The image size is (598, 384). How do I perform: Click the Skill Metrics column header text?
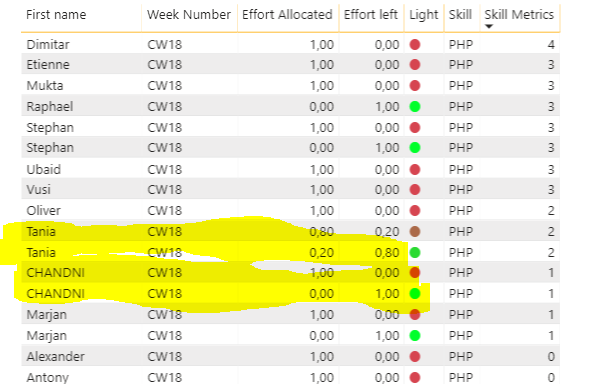[x=519, y=14]
